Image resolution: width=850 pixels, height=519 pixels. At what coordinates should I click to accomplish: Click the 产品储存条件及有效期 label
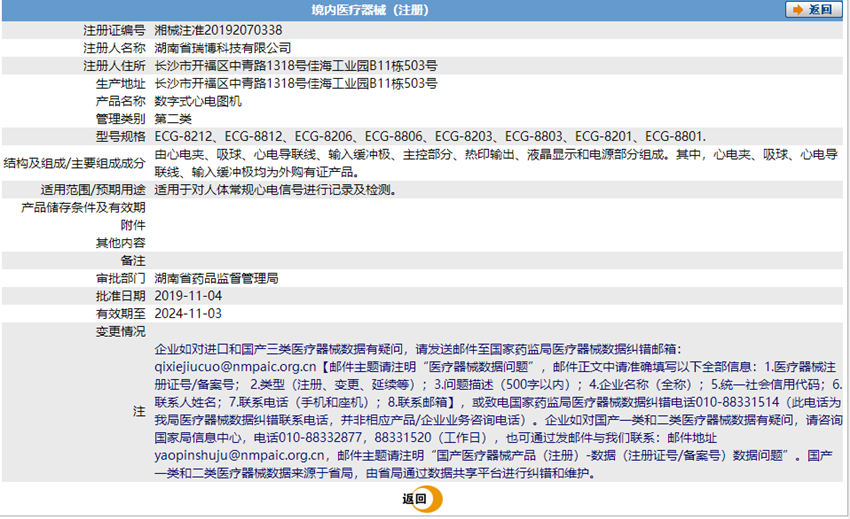(83, 208)
